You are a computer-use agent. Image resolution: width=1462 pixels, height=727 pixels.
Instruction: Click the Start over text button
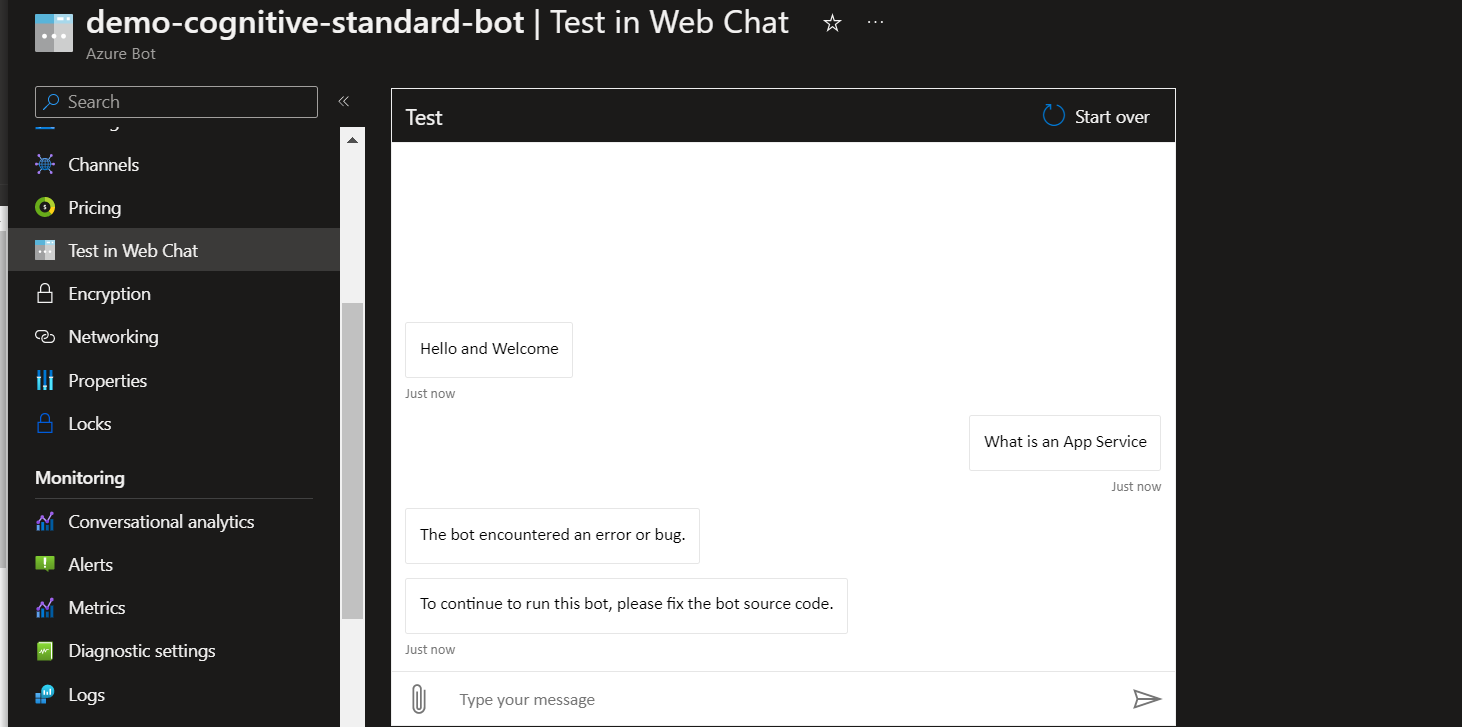[x=1112, y=117]
